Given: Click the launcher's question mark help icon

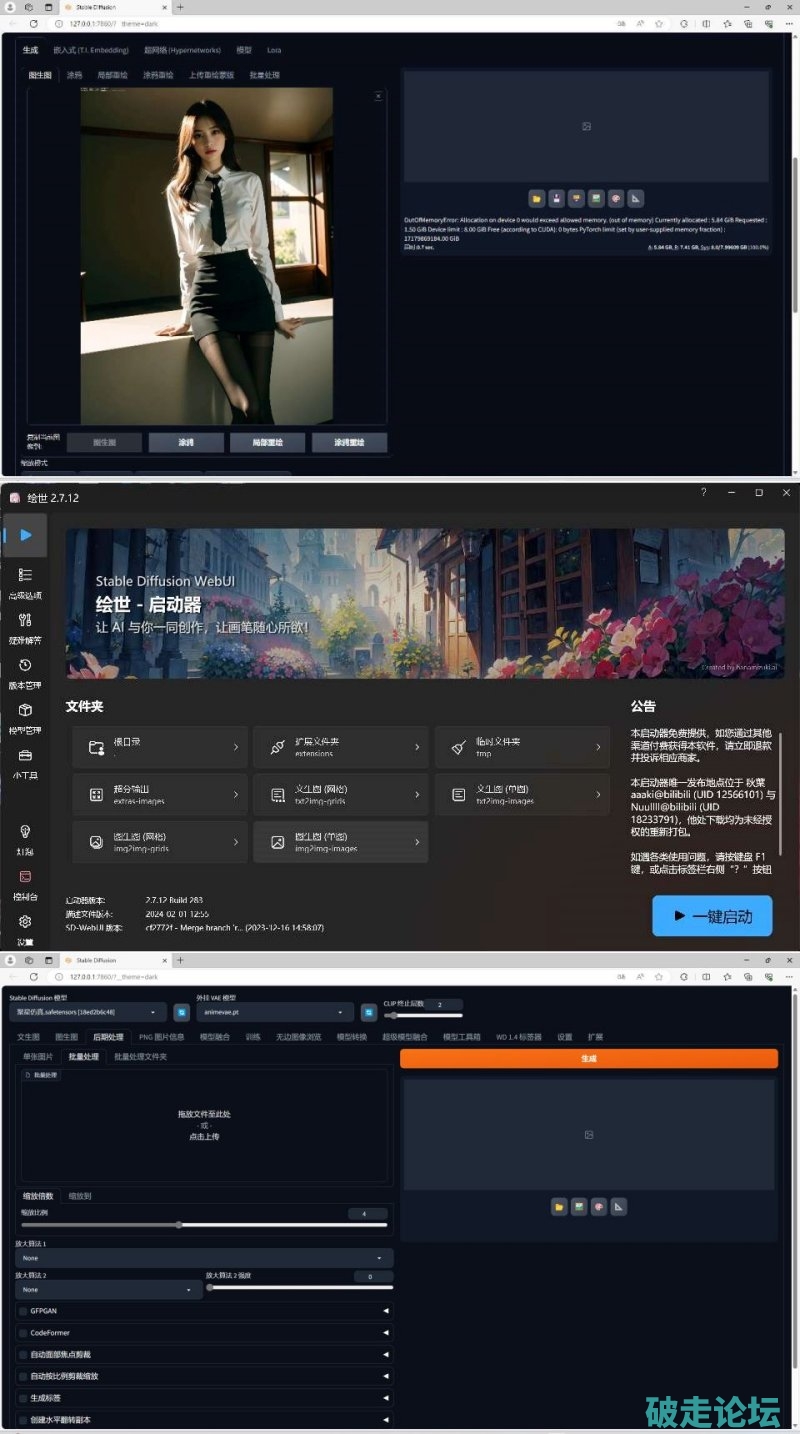Looking at the screenshot, I should [x=703, y=493].
